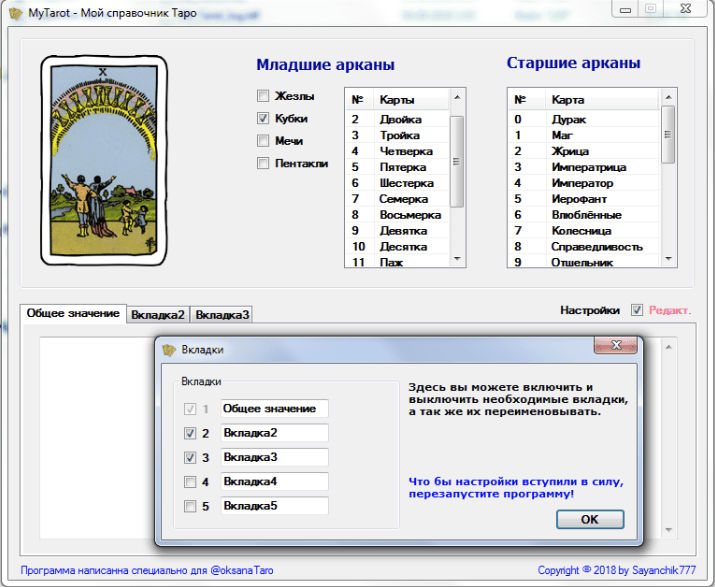Uncheck the Кубки suit checkbox
Viewport: 715px width, 587px height.
click(x=263, y=118)
